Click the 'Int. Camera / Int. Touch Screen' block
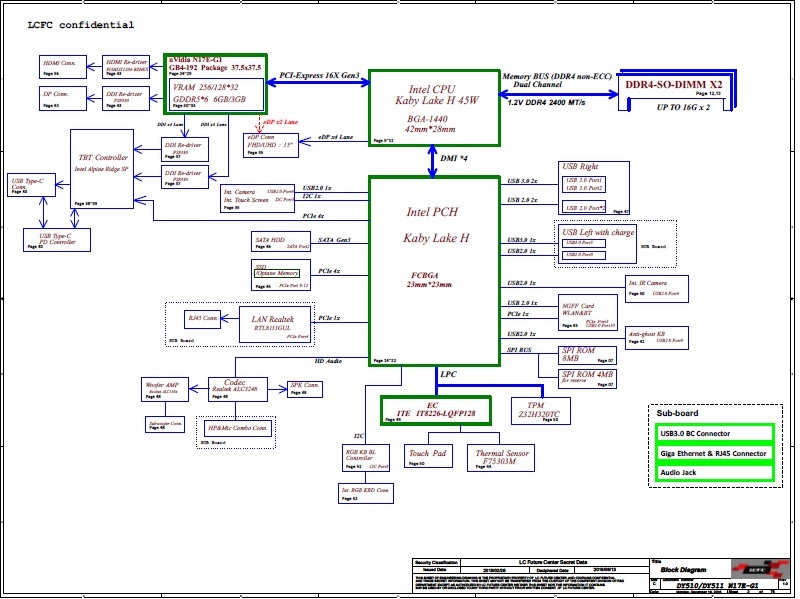800x599 pixels. 258,198
